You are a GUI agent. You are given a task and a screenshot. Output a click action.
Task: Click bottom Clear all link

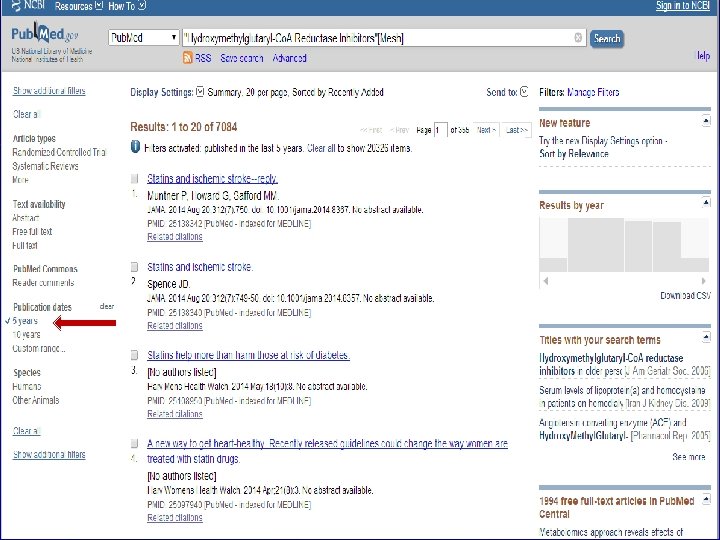26,431
